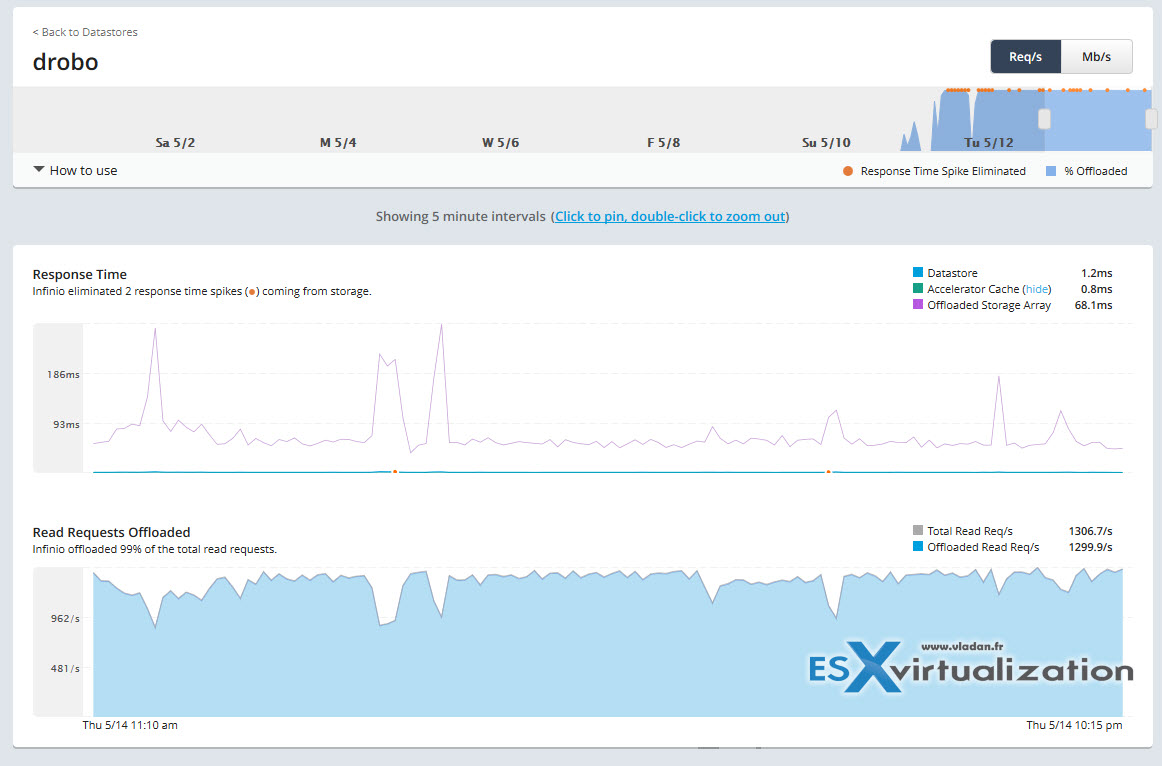Viewport: 1162px width, 766px height.
Task: Click the Datastore blue legend swatch
Action: [917, 273]
